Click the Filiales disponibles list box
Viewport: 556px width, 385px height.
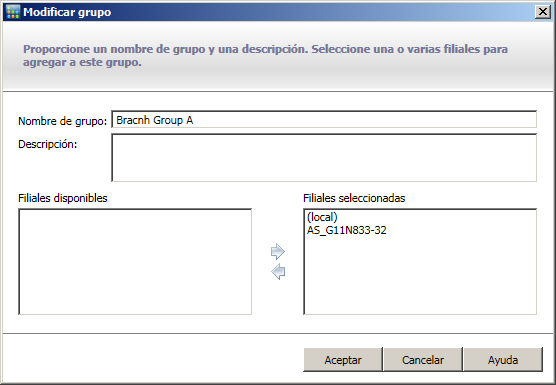pyautogui.click(x=135, y=262)
